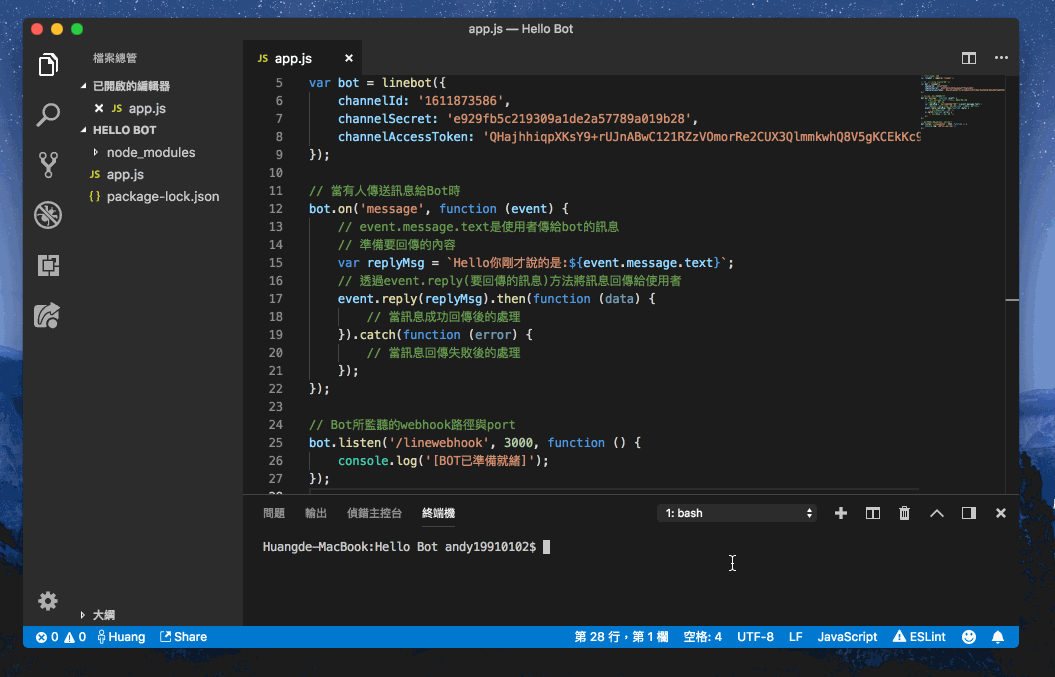
Task: Open the Live Share activity icon
Action: (48, 316)
